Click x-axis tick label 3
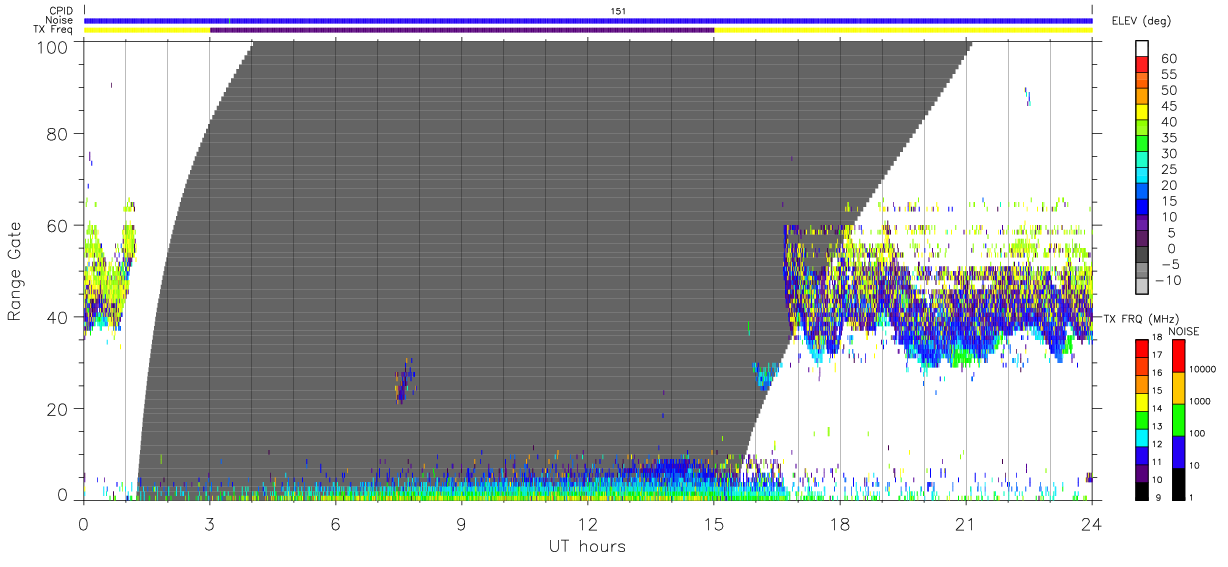The image size is (1228, 567). tap(210, 523)
